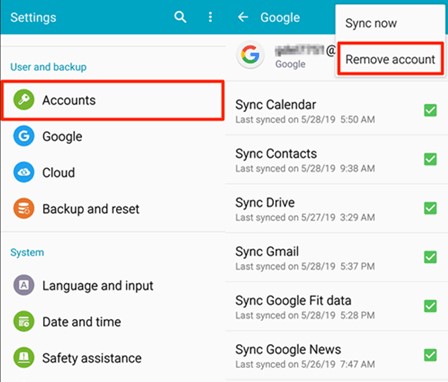Image resolution: width=448 pixels, height=382 pixels.
Task: Tap the Settings title in the header
Action: 33,18
